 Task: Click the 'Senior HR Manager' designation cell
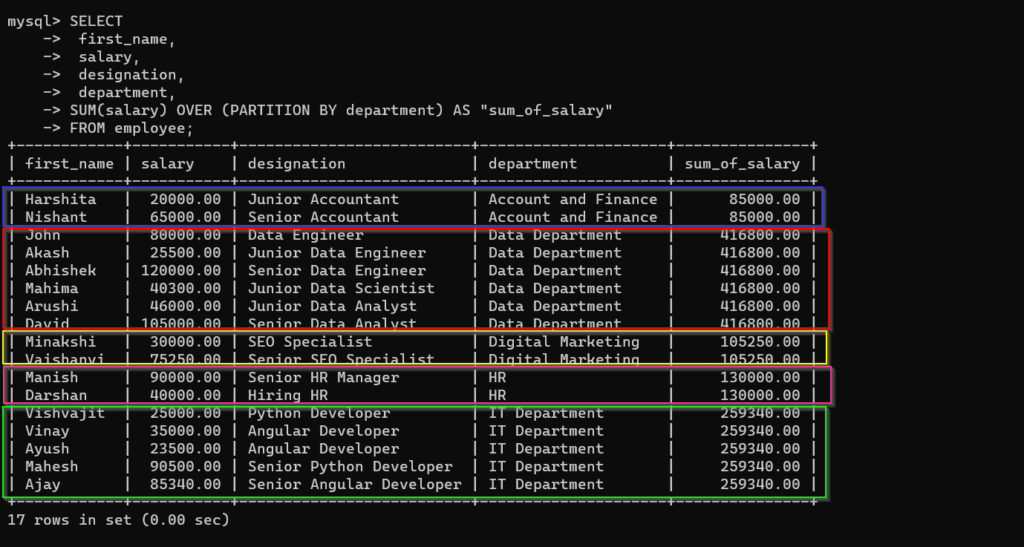coord(323,377)
